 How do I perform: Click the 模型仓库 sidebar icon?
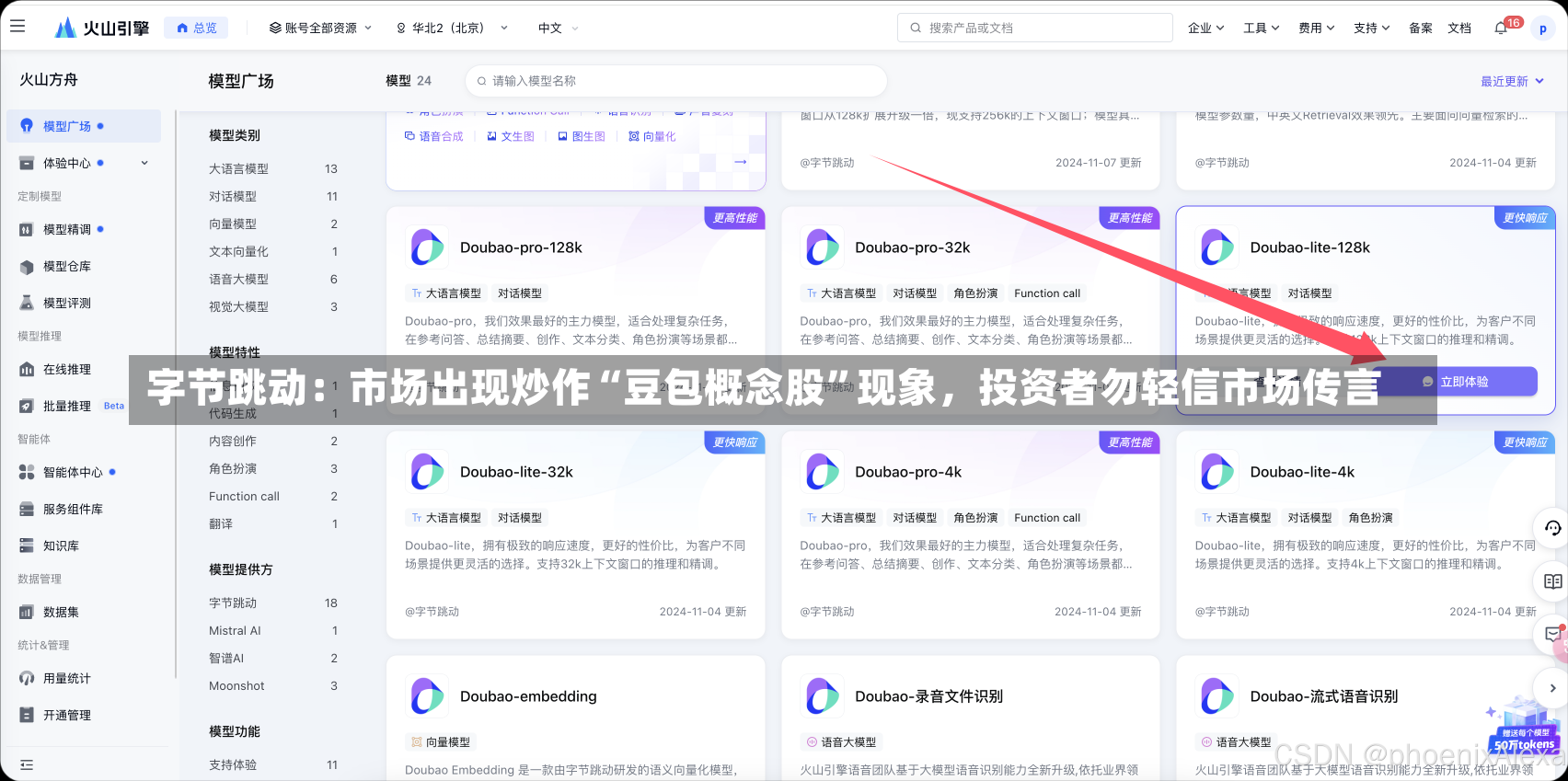click(27, 266)
